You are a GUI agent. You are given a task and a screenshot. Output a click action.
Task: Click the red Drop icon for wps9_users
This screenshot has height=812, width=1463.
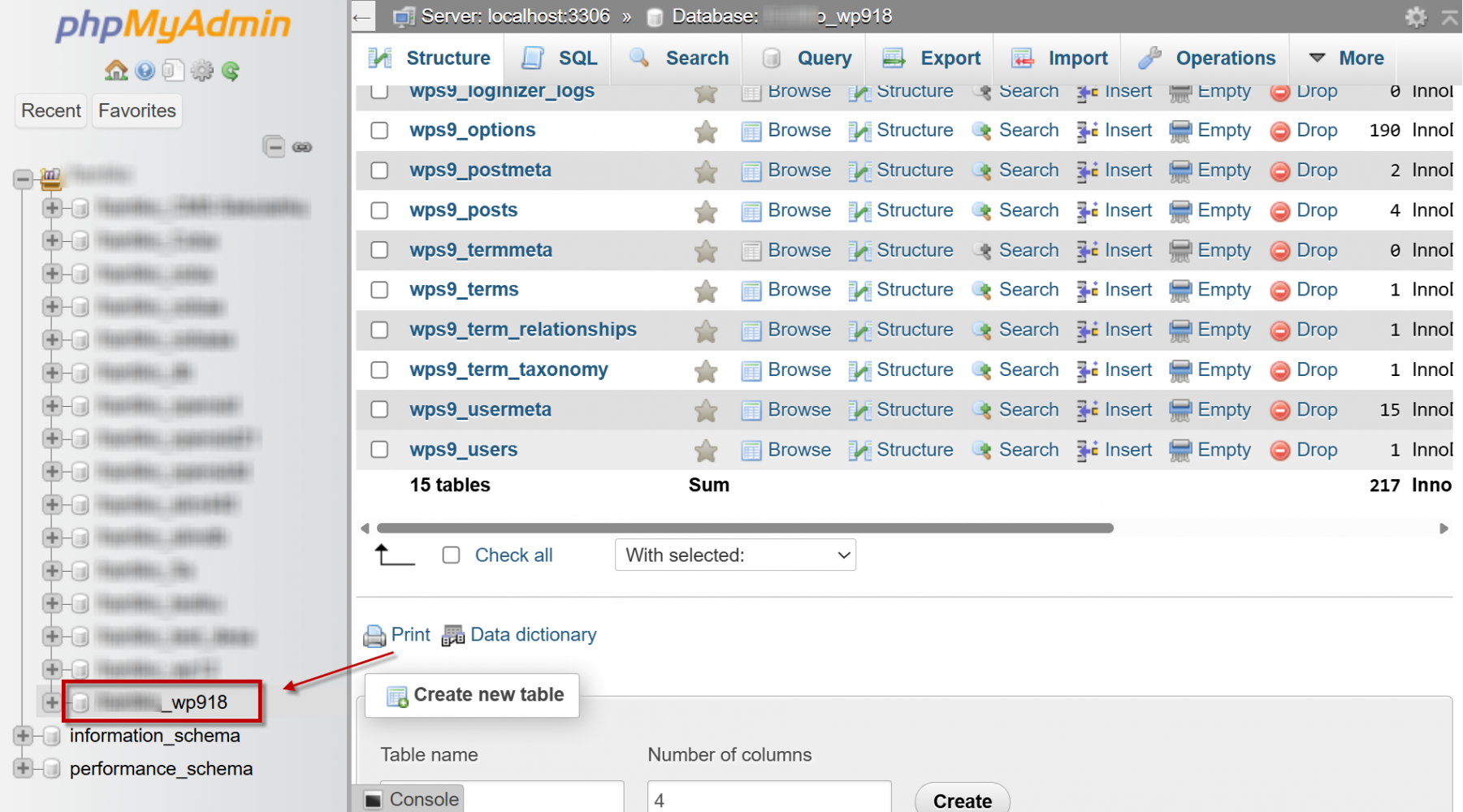[x=1280, y=450]
